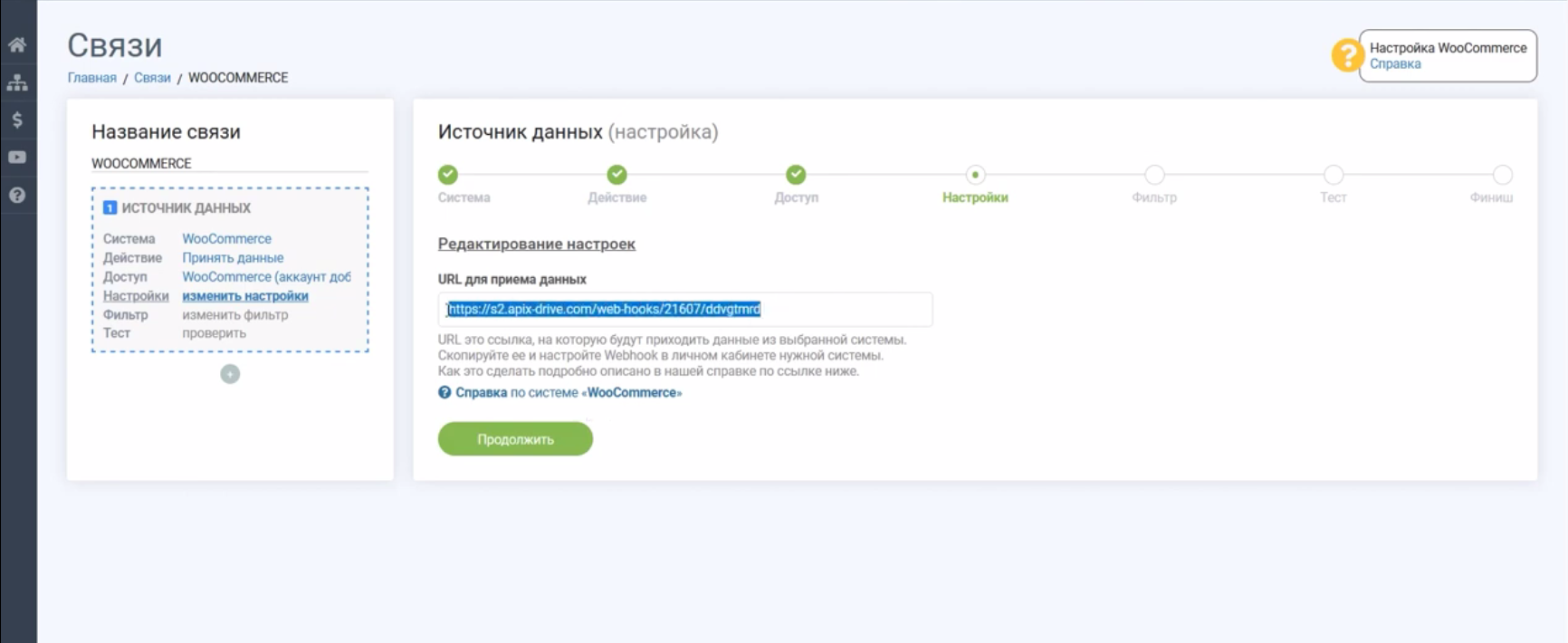Open Справка по системе WooCommerce link
This screenshot has width=1568, height=643.
click(x=569, y=392)
